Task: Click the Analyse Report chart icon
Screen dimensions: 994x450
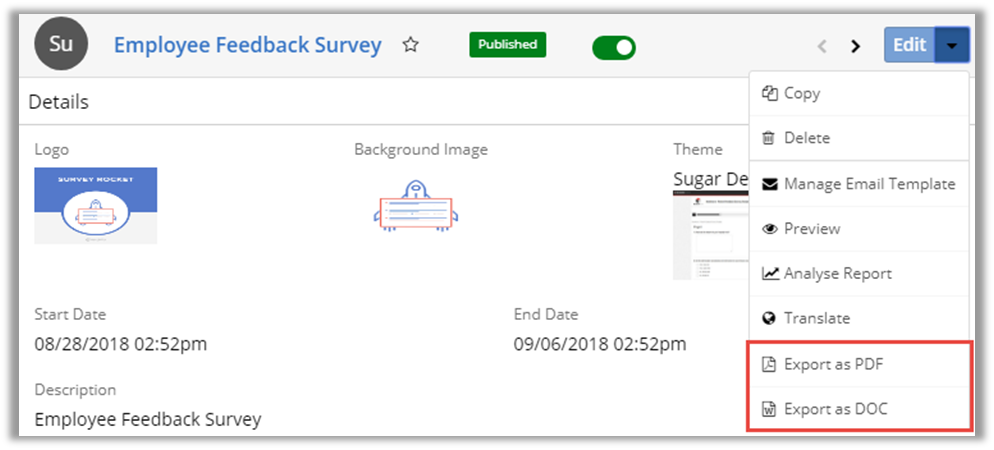Action: tap(770, 273)
